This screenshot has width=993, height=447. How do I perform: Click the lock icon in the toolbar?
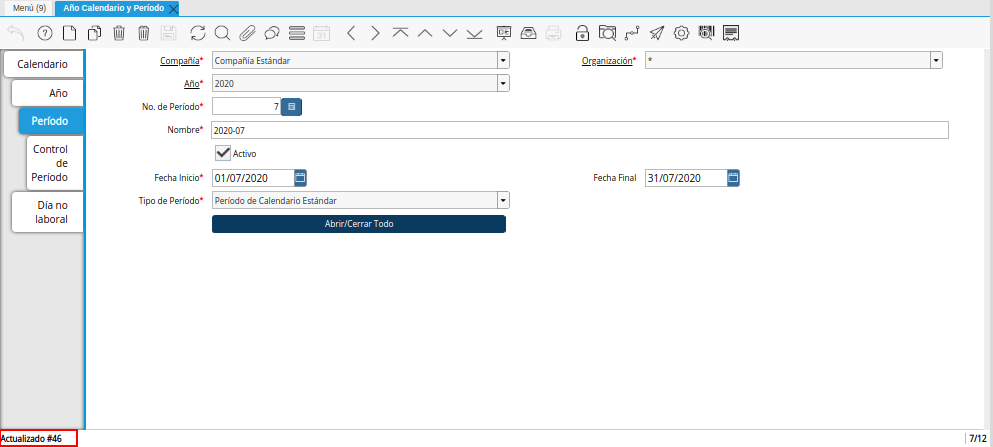(582, 33)
